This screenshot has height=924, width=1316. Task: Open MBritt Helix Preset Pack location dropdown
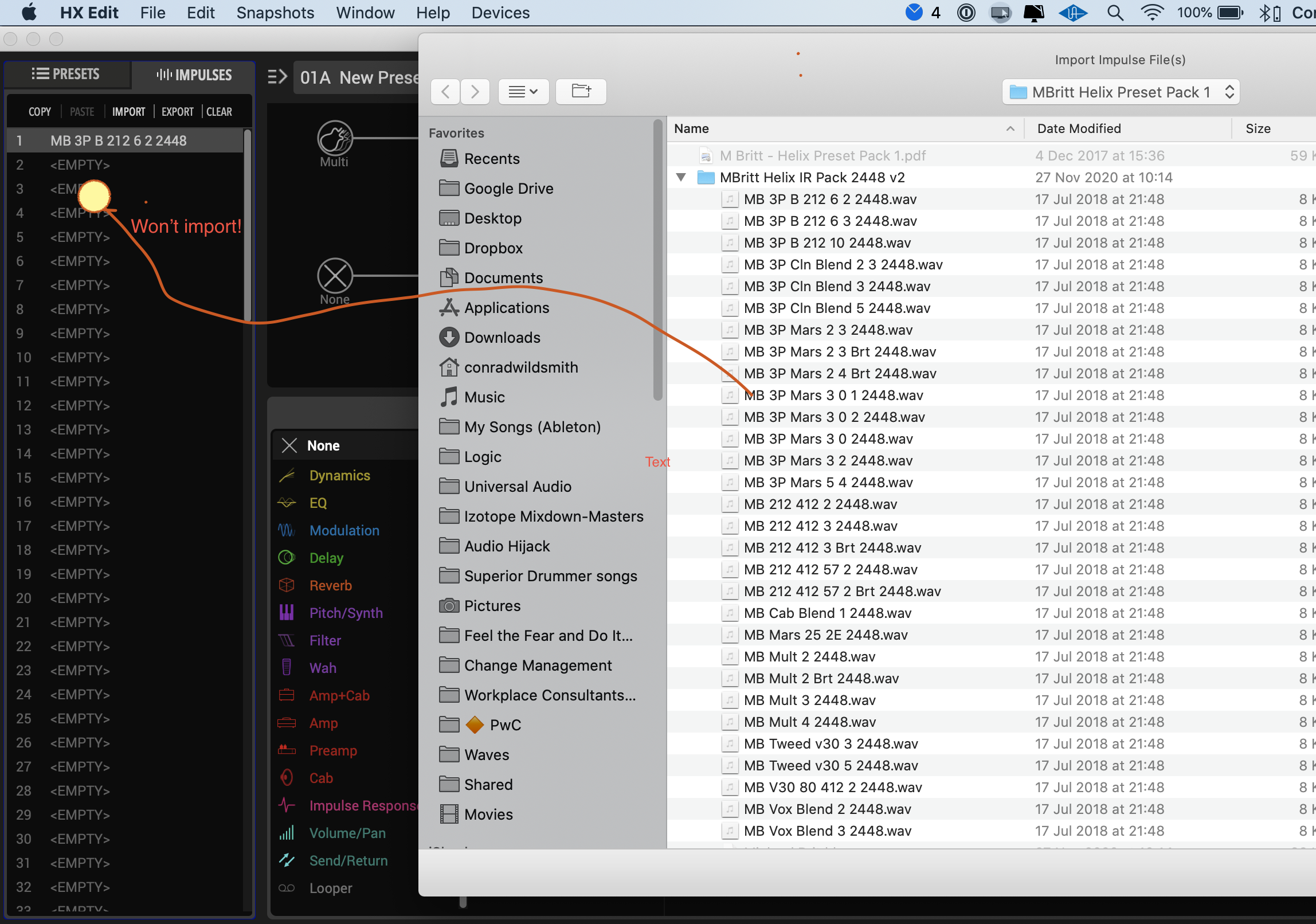tap(1121, 92)
